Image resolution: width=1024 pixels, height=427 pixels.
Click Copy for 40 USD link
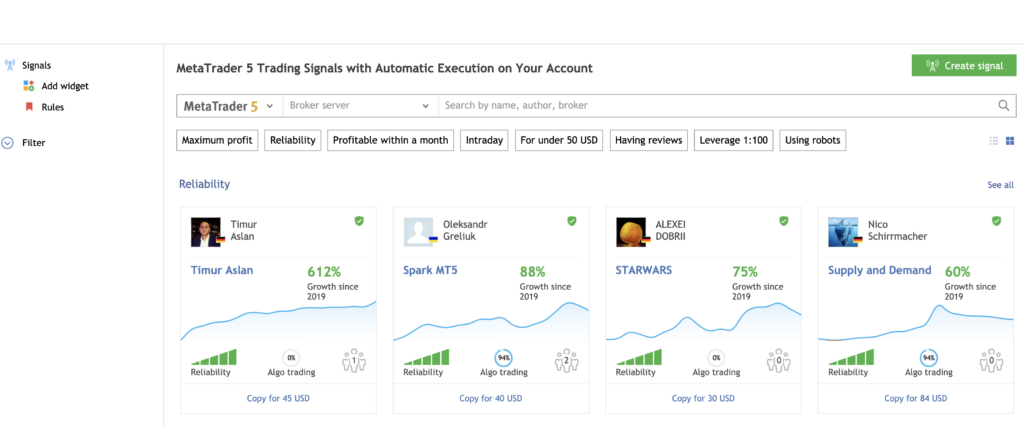click(x=490, y=398)
